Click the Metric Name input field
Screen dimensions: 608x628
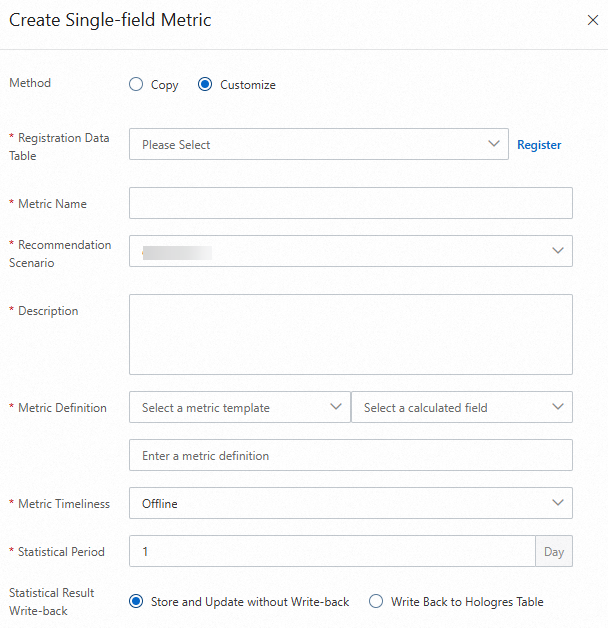tap(350, 203)
